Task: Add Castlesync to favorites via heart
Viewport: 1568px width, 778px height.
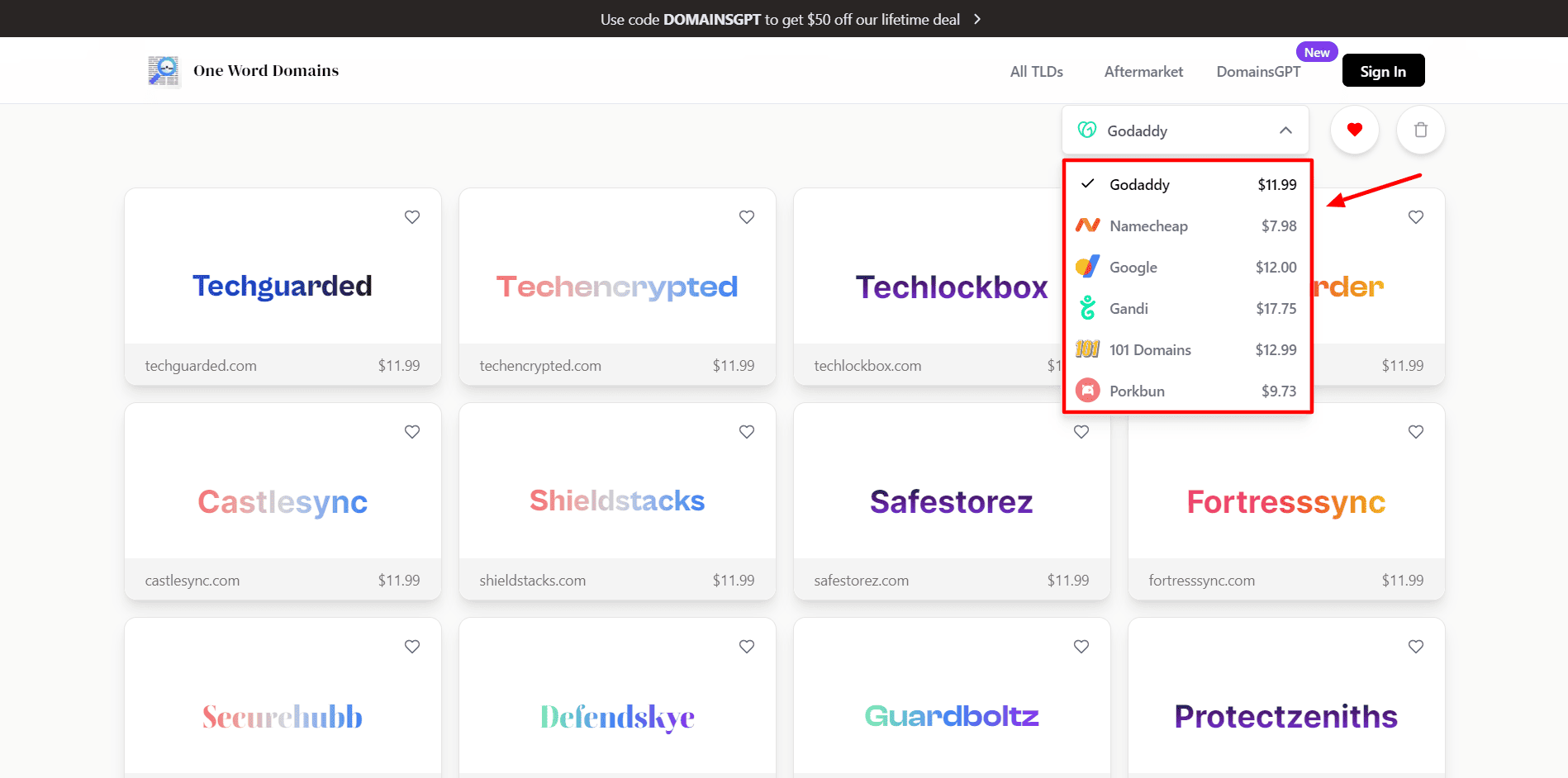Action: coord(412,432)
